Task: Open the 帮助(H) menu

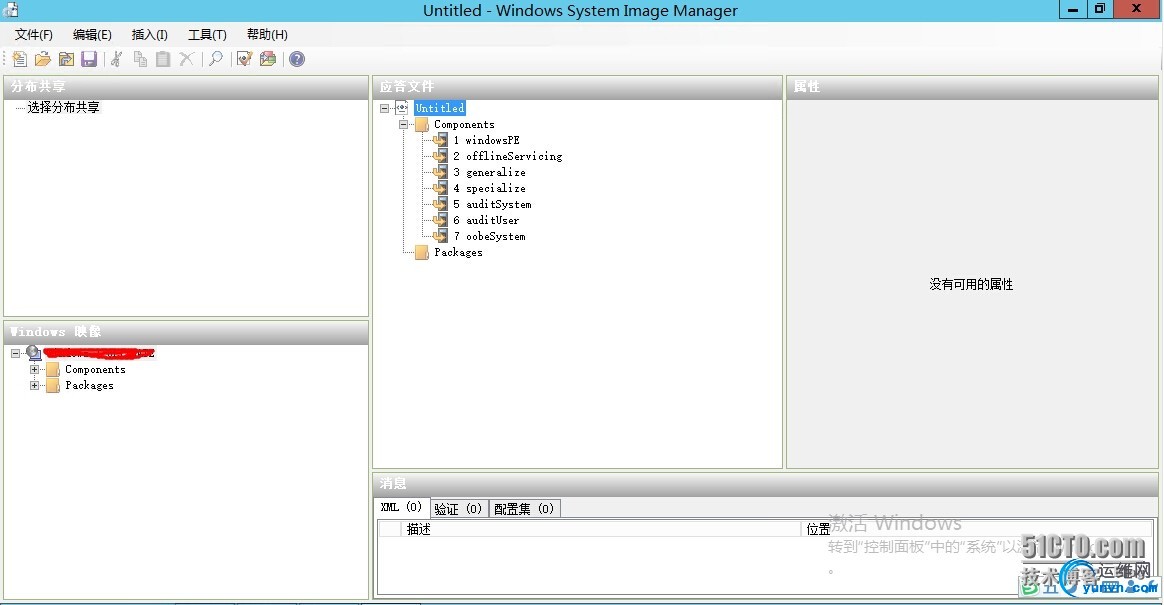Action: point(267,35)
